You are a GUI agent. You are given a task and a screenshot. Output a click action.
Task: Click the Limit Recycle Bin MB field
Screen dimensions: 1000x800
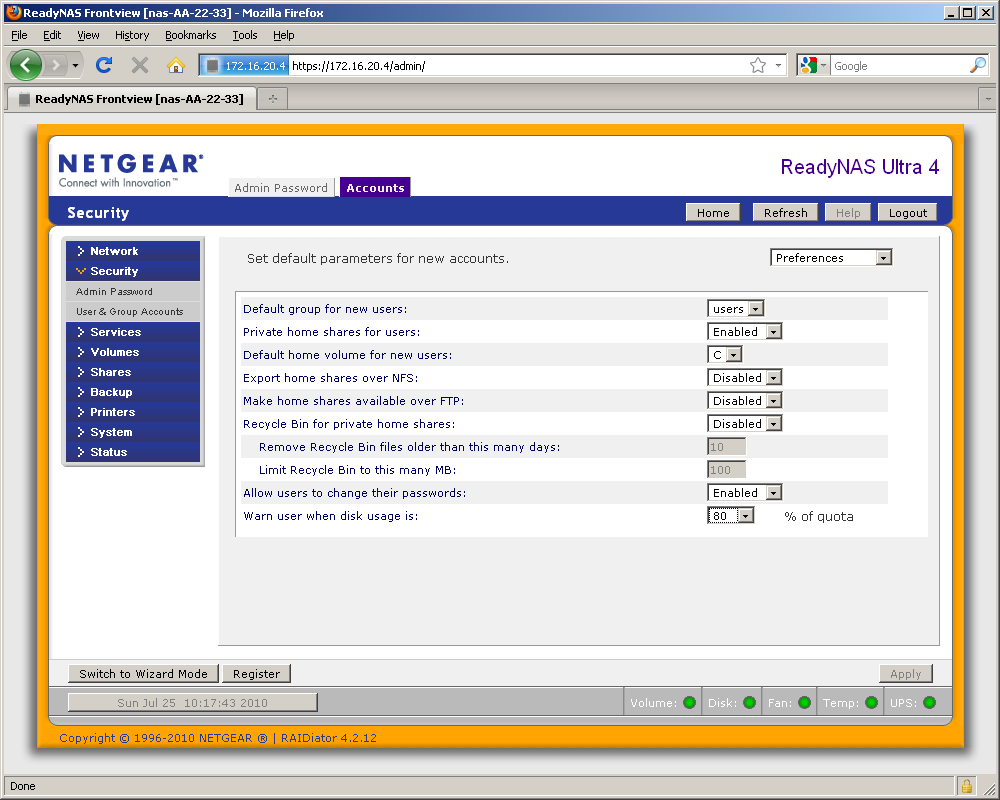(726, 470)
